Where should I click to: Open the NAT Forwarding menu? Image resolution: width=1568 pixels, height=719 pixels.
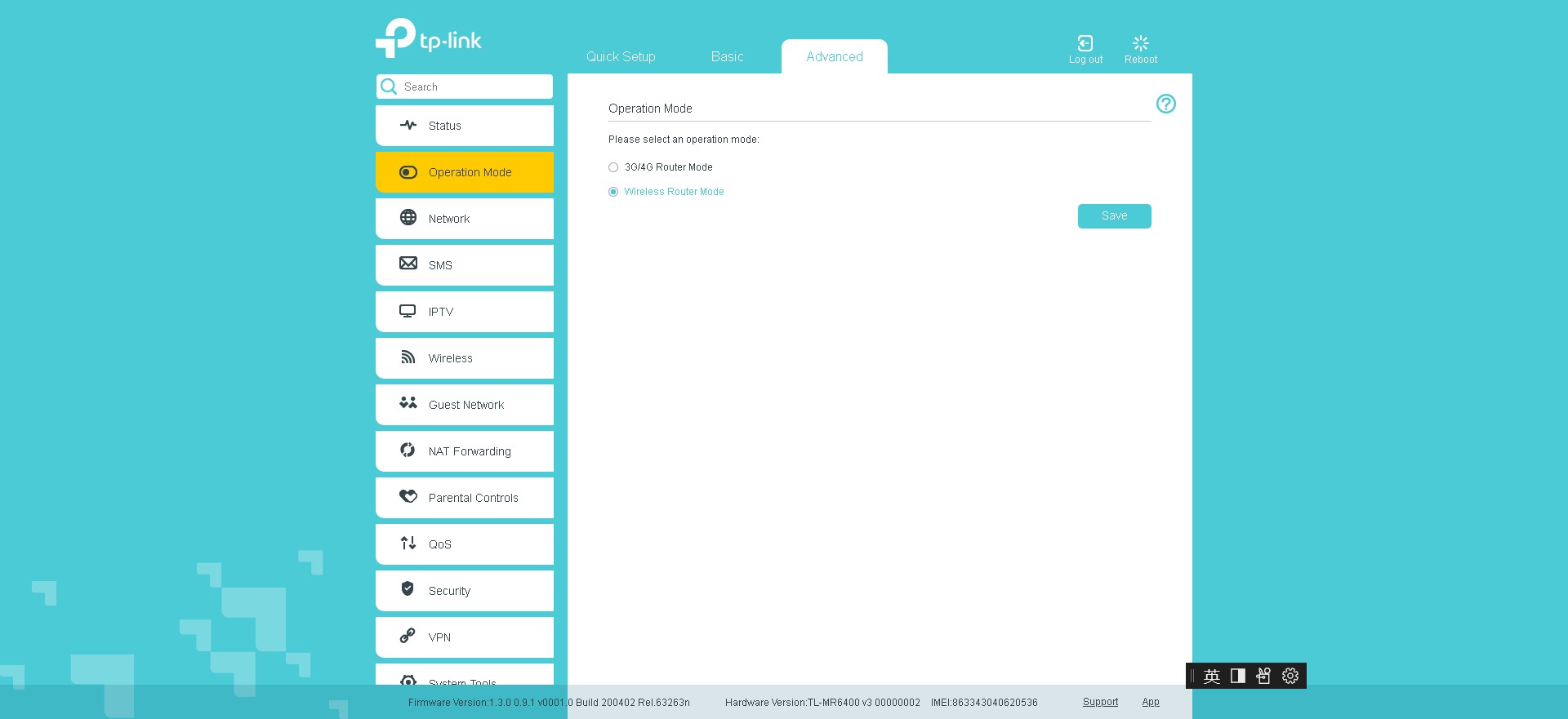(465, 451)
